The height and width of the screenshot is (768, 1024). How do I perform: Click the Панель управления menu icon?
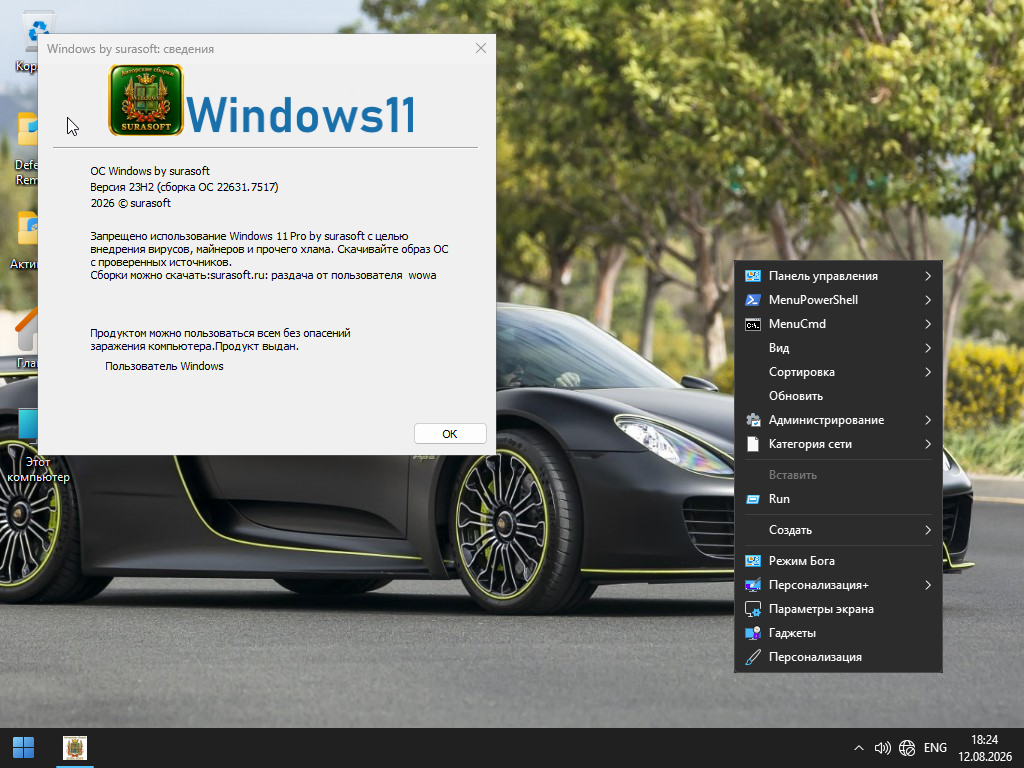click(x=752, y=276)
